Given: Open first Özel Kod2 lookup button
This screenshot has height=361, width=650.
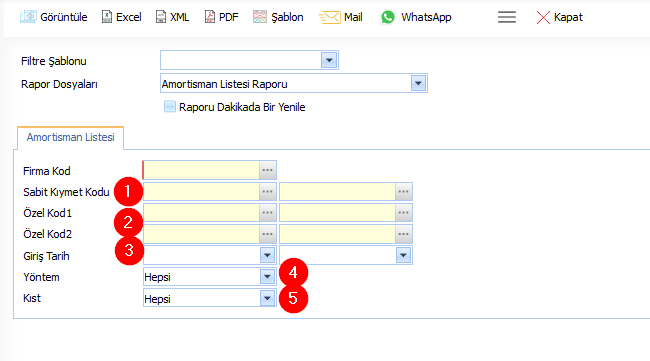Looking at the screenshot, I should 267,234.
